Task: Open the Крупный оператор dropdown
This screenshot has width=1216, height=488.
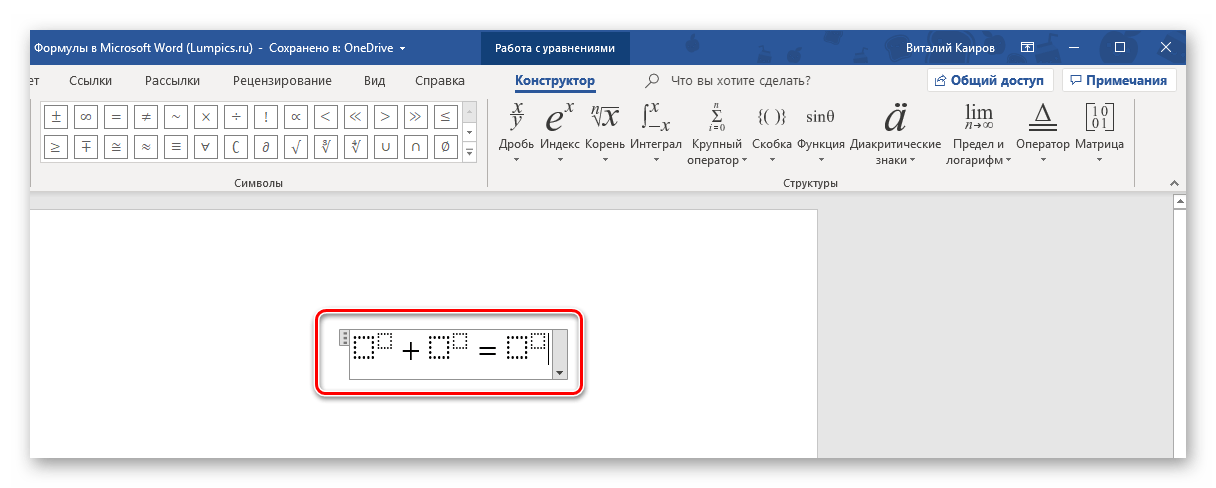Action: tap(717, 132)
